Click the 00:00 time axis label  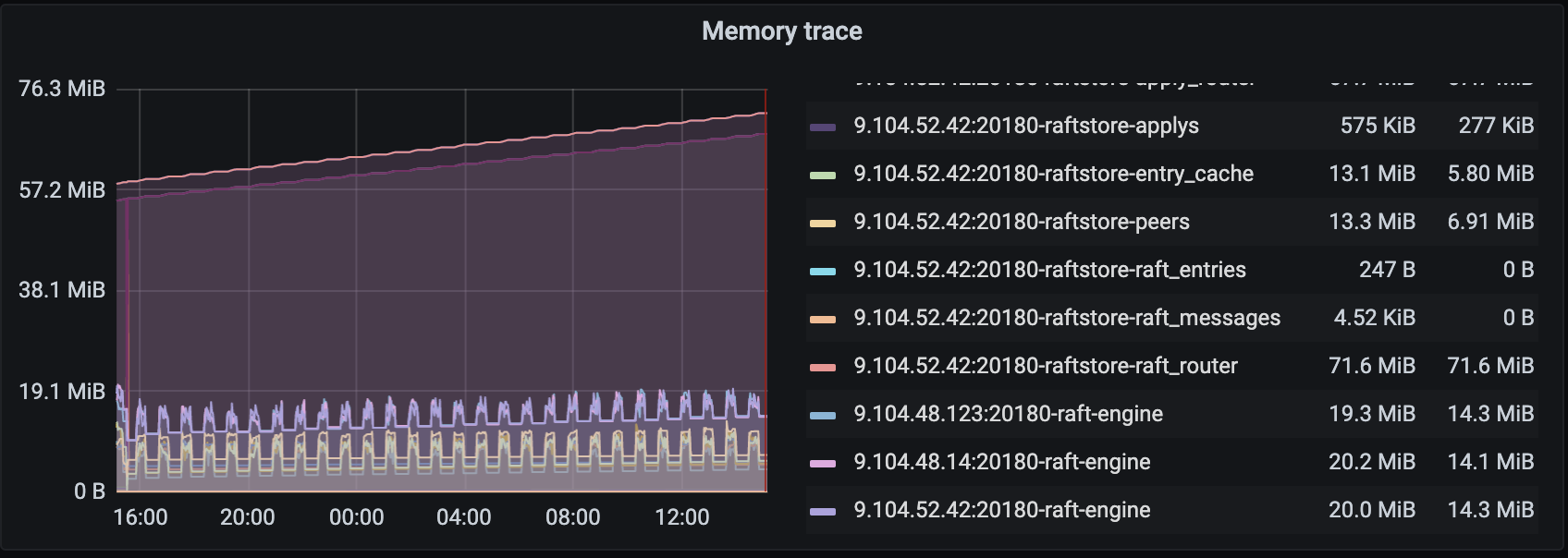tap(357, 517)
